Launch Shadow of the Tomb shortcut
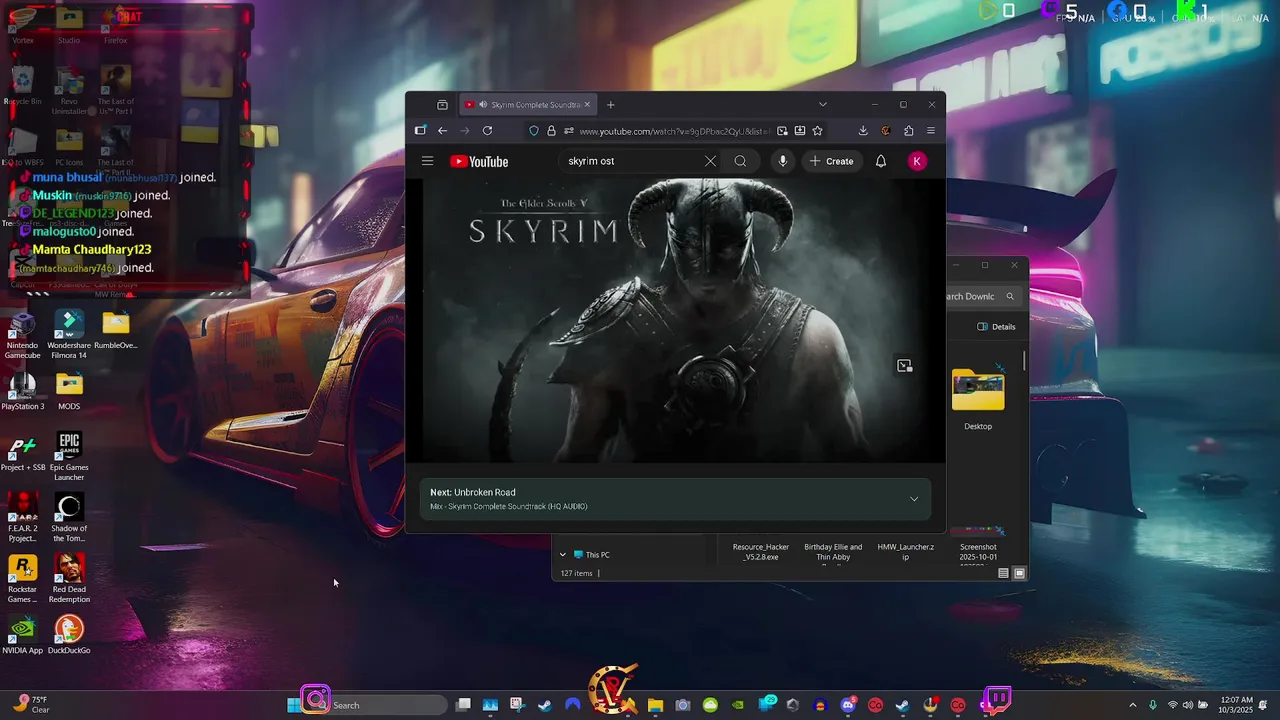This screenshot has height=720, width=1280. coord(69,519)
